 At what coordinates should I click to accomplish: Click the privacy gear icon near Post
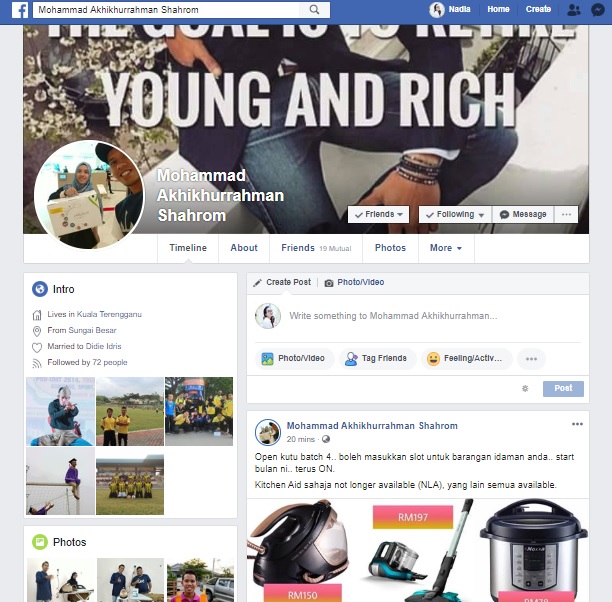[x=525, y=388]
